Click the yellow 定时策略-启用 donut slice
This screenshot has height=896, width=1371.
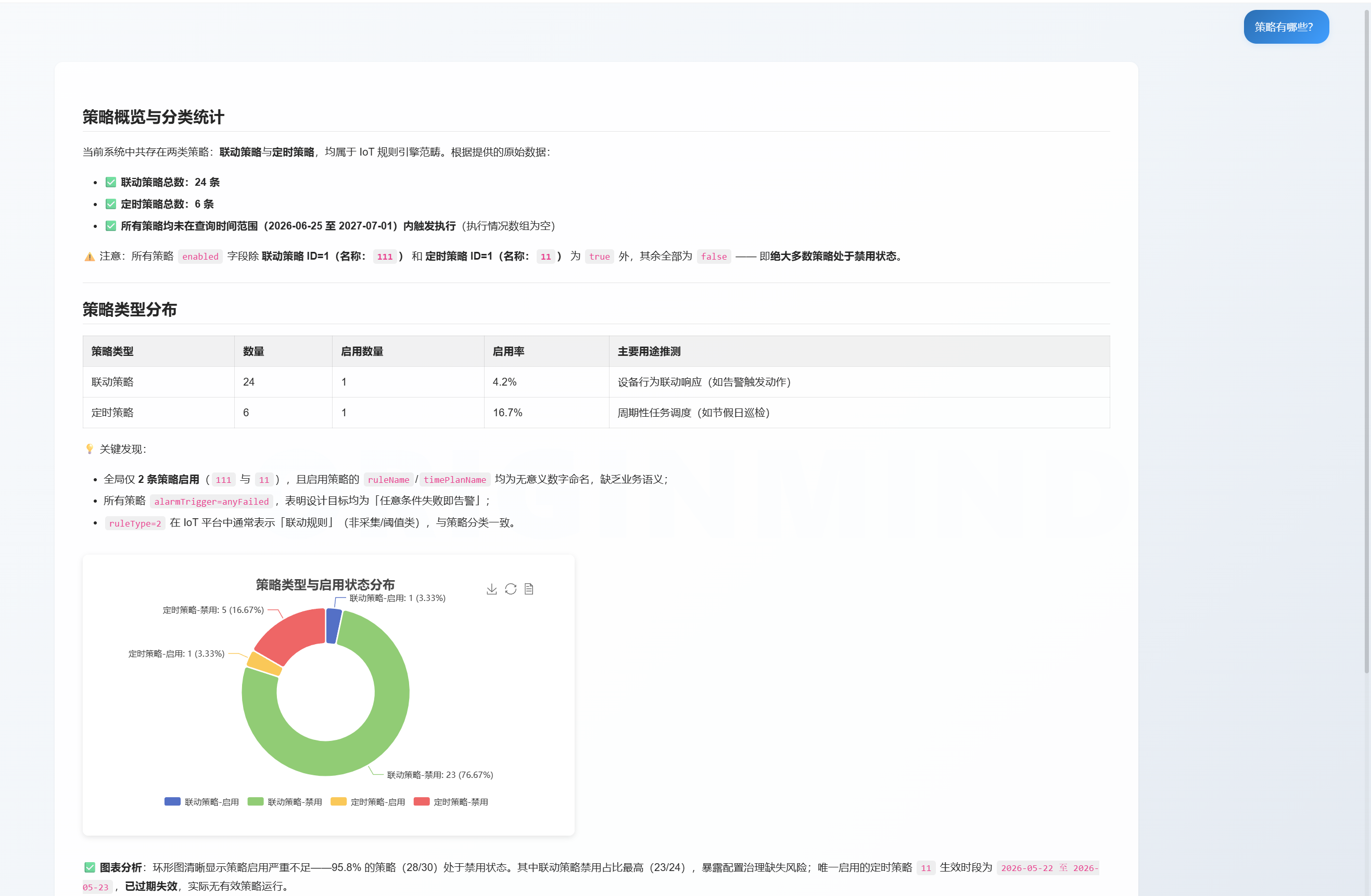(x=264, y=664)
